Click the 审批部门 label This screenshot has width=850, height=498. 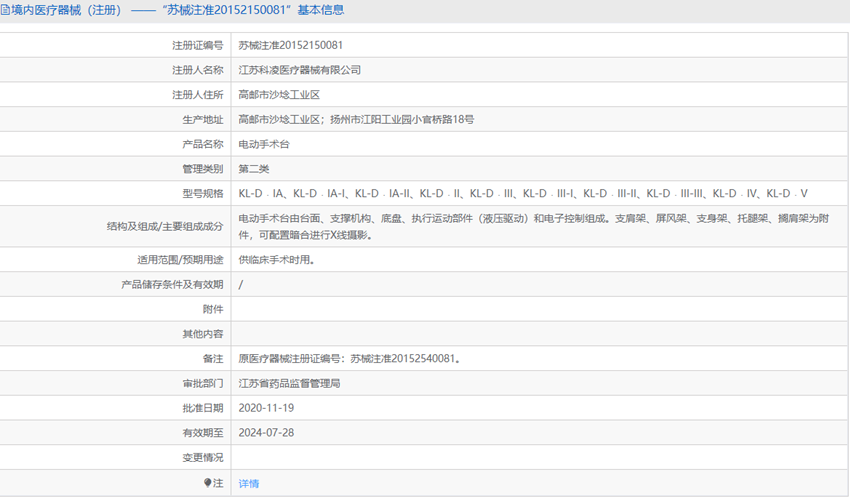pos(203,384)
